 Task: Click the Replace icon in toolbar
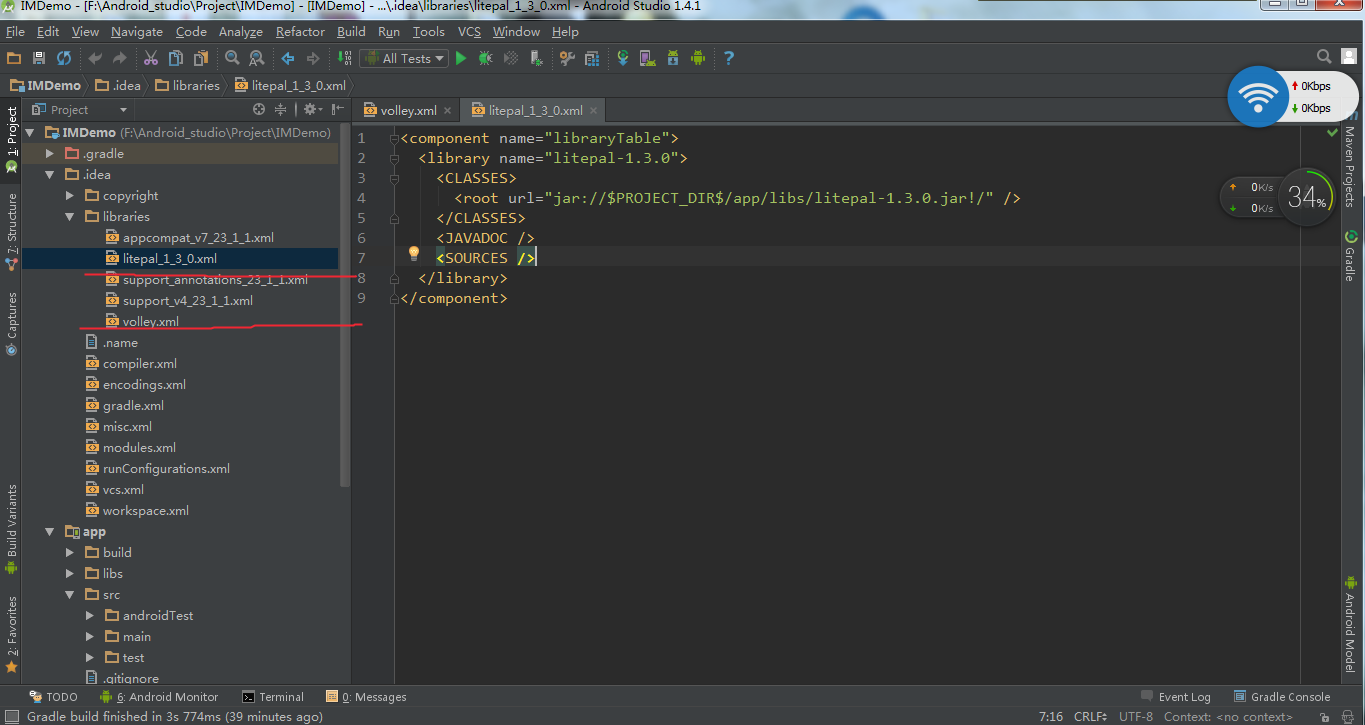[x=257, y=58]
